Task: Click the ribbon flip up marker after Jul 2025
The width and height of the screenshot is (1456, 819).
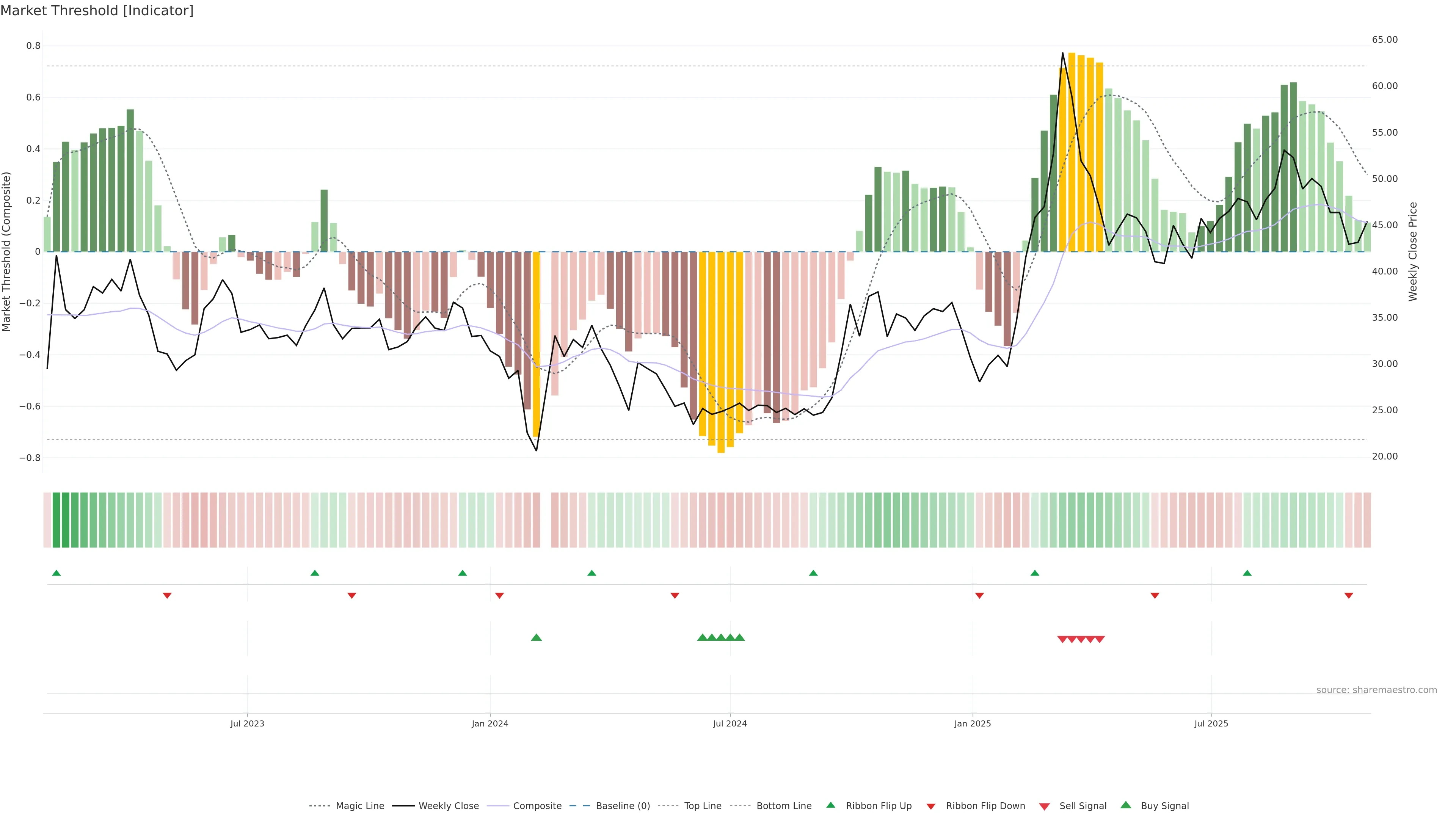Action: [1247, 573]
